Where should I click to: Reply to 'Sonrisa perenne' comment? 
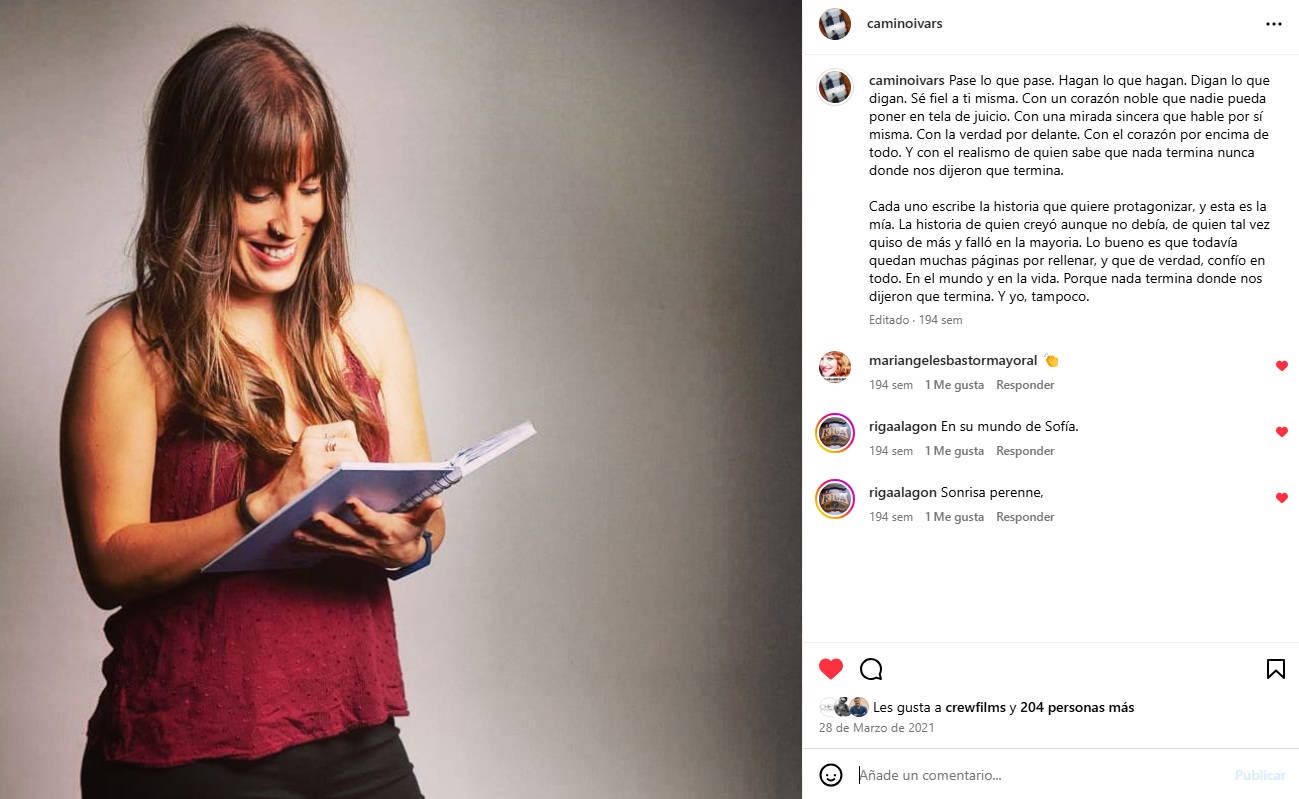tap(1025, 517)
